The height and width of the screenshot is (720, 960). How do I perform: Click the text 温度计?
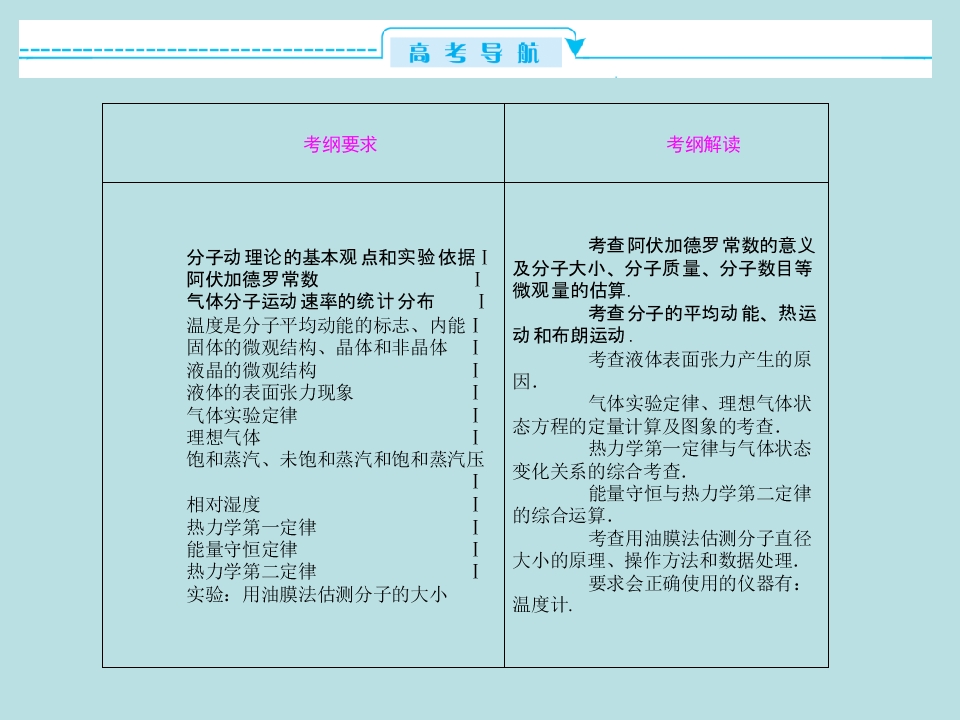click(x=541, y=605)
